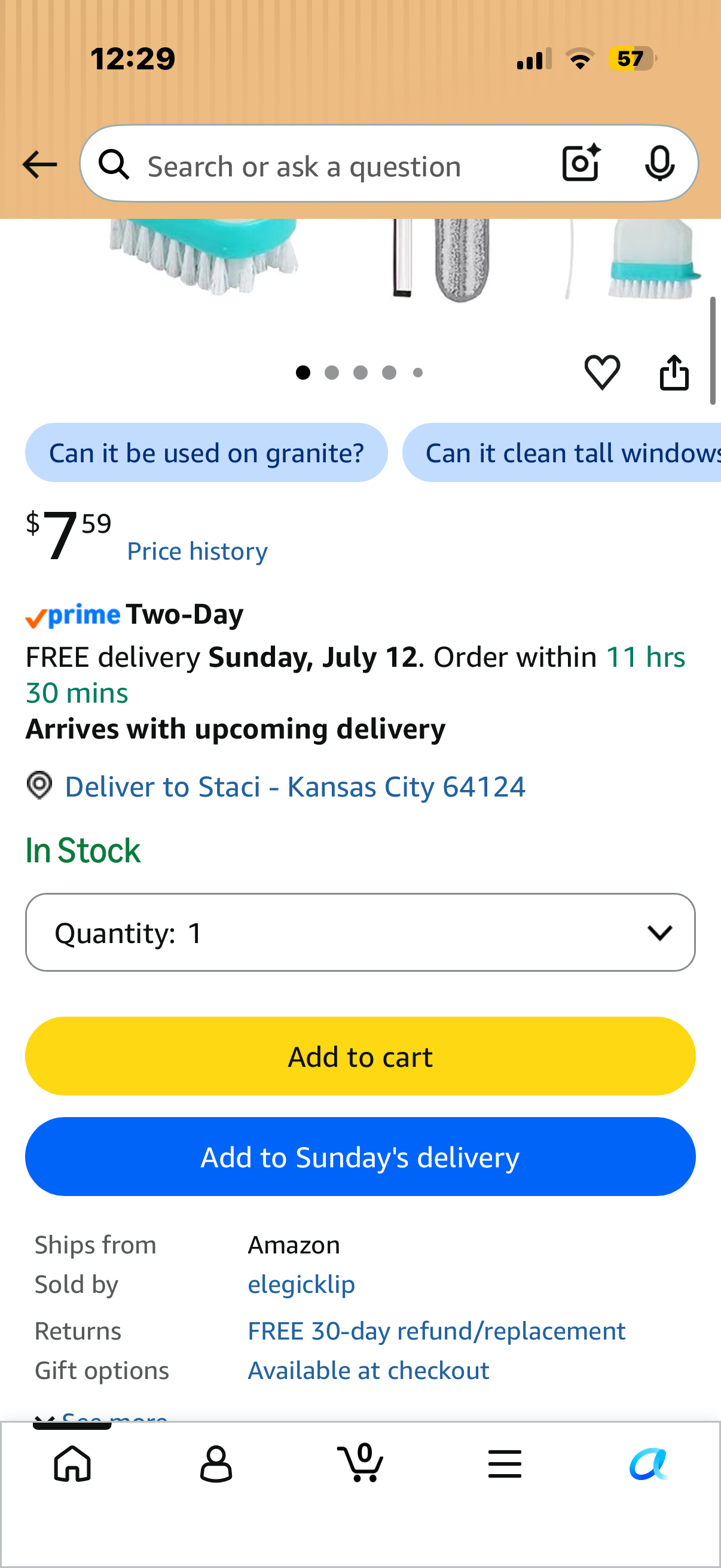721x1568 pixels.
Task: Open Alexa assistant icon
Action: 649,1464
